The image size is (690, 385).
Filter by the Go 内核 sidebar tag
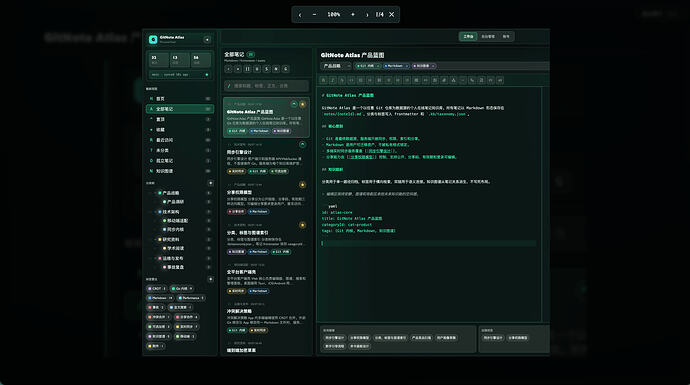tap(182, 289)
